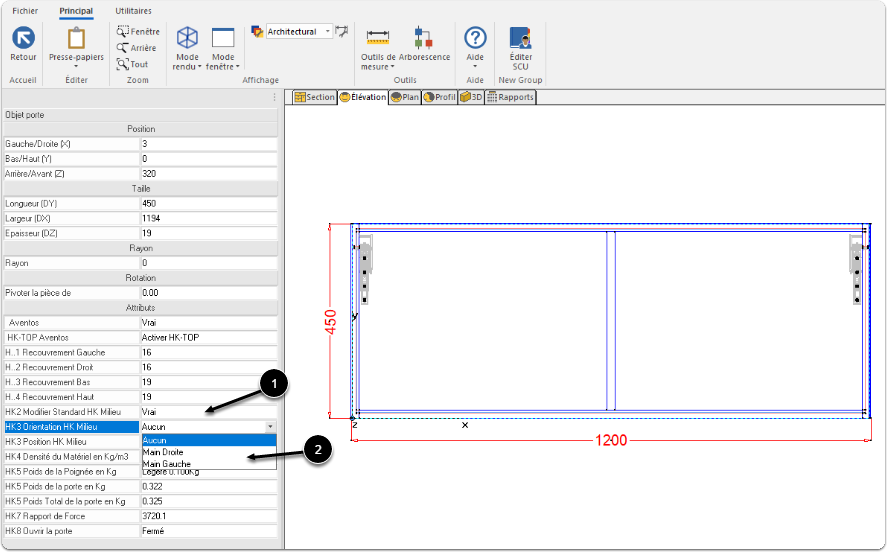Collapse the HK3 Orientation HK Milieu dropdown arrow
The height and width of the screenshot is (552, 887).
[269, 426]
